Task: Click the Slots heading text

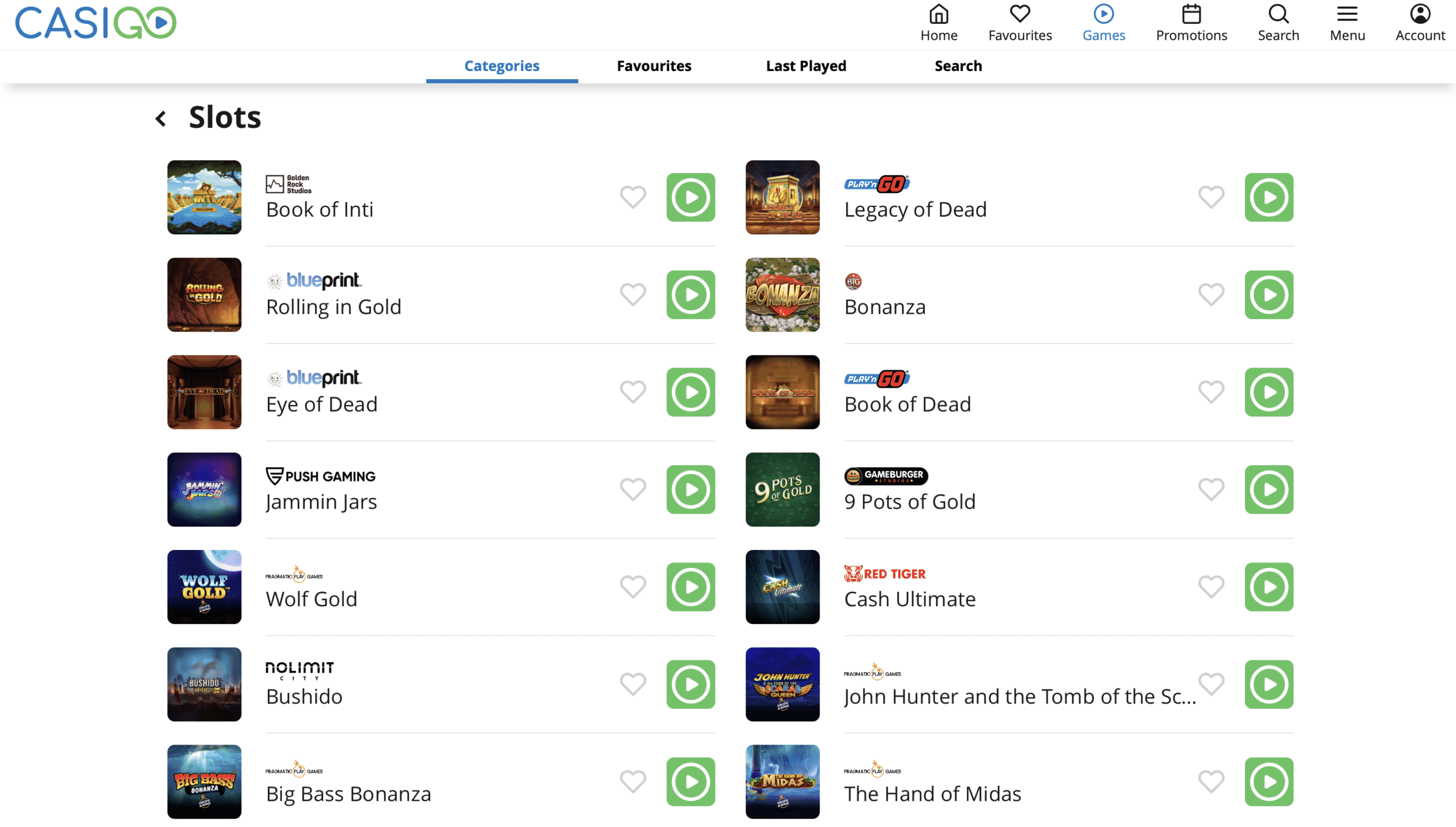Action: 225,118
